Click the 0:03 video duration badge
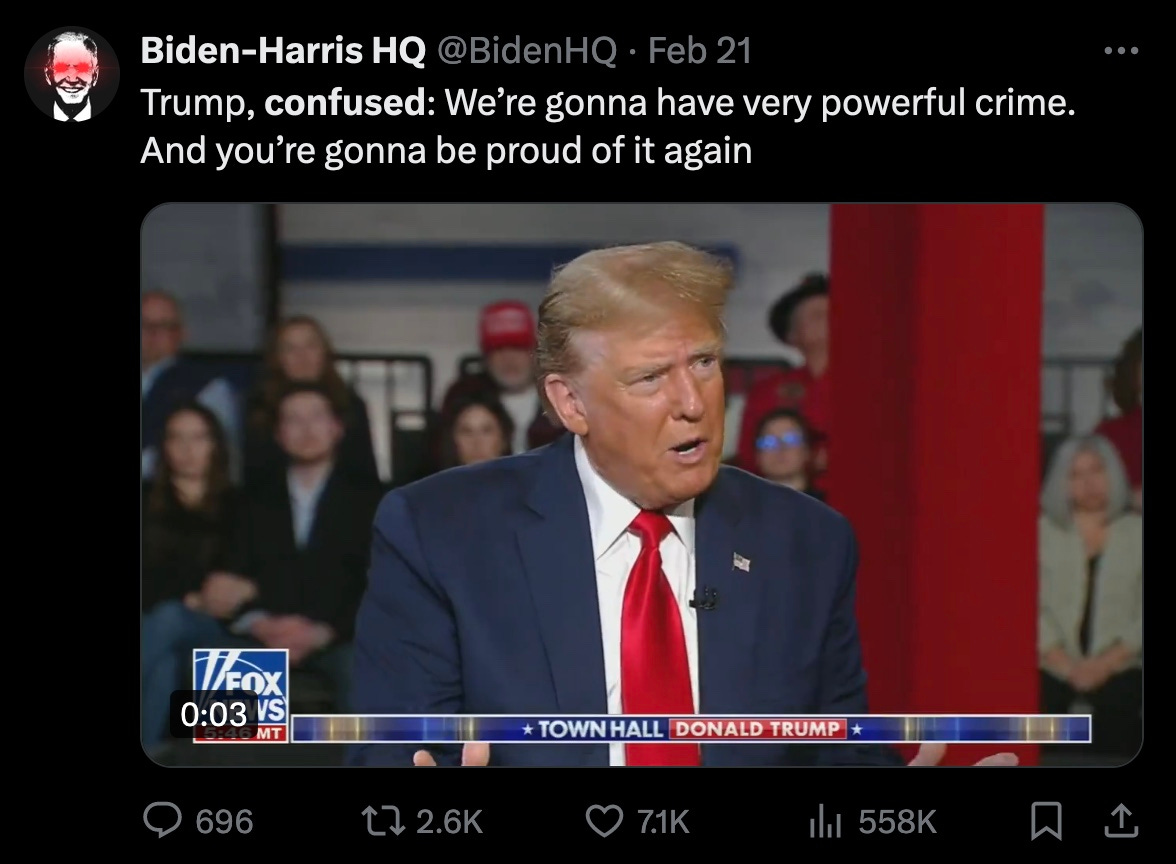This screenshot has height=864, width=1176. pos(214,714)
